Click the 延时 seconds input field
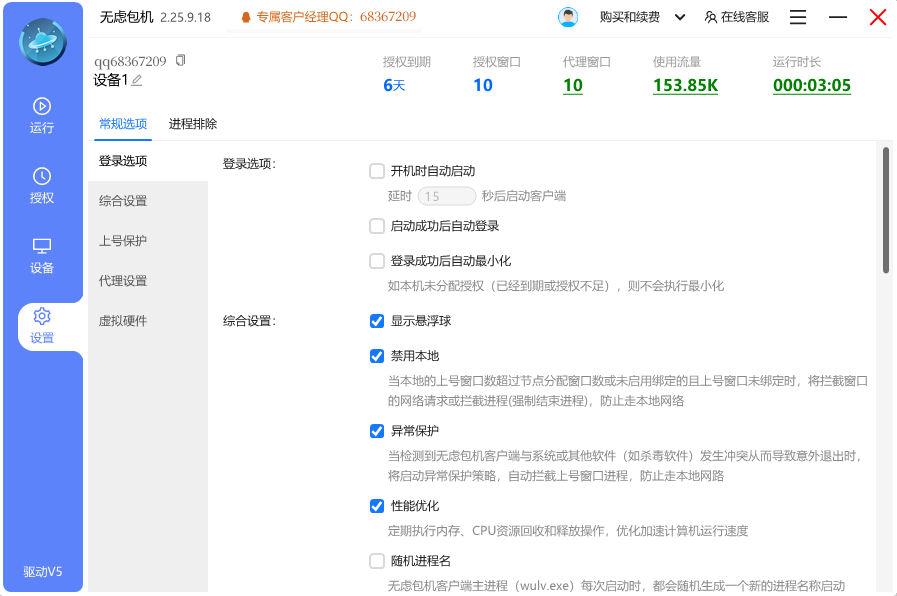The image size is (897, 596). (446, 196)
